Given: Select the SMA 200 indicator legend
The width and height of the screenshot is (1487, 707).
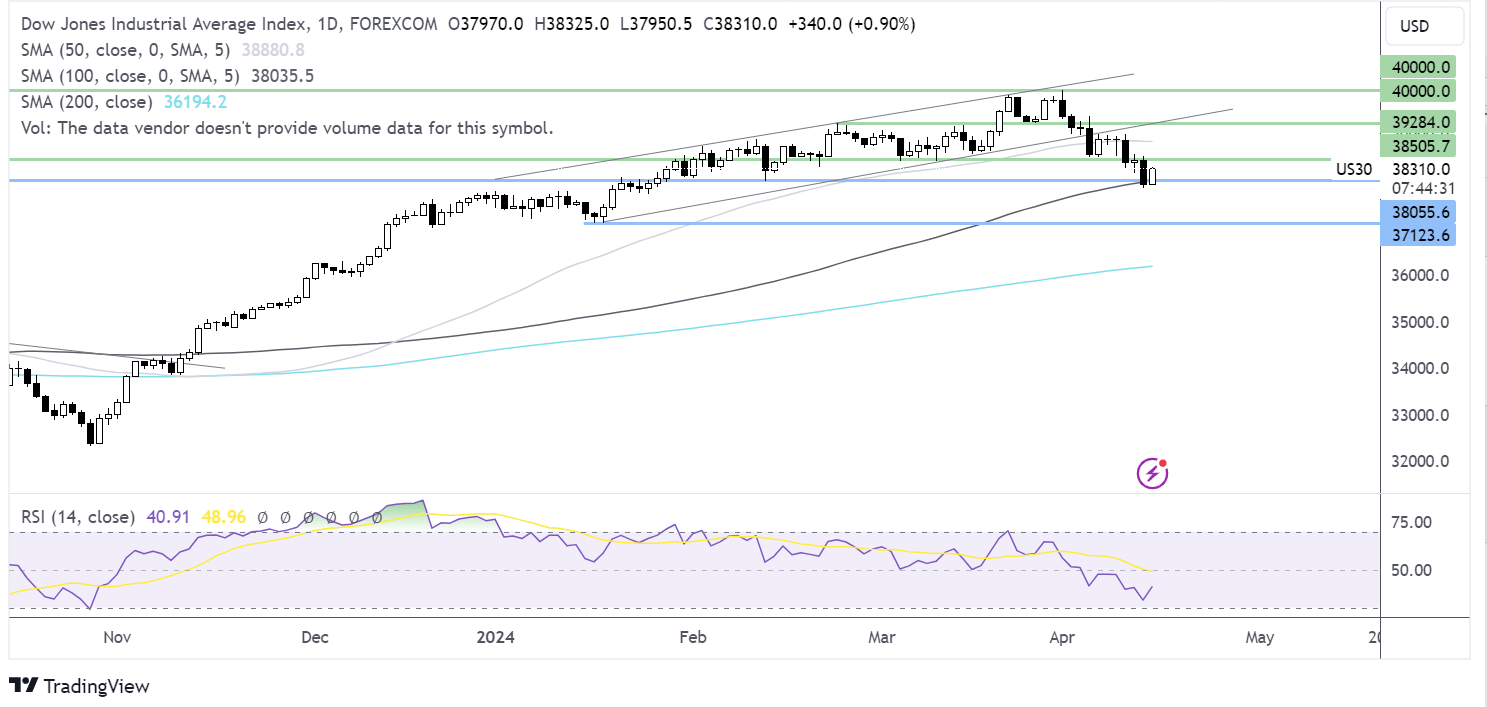Looking at the screenshot, I should coord(86,101).
